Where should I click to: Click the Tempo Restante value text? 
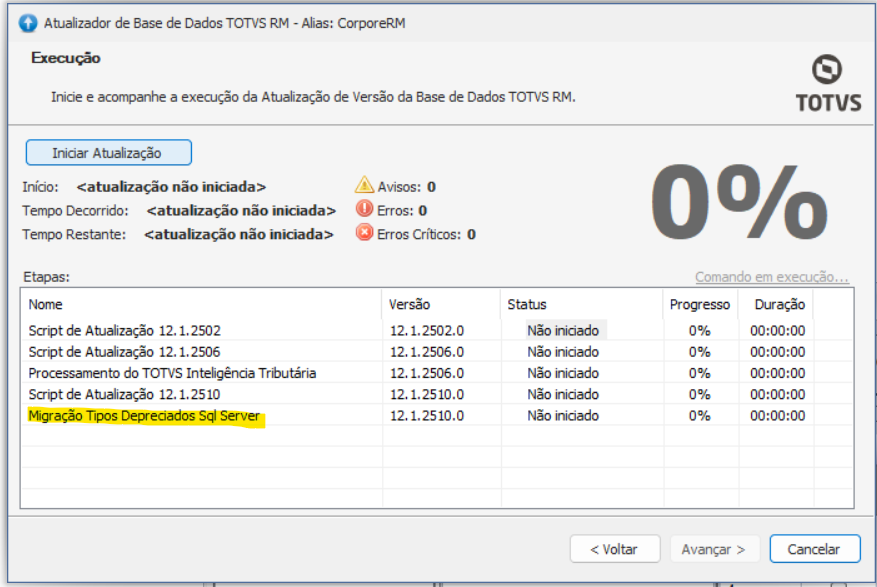point(239,234)
